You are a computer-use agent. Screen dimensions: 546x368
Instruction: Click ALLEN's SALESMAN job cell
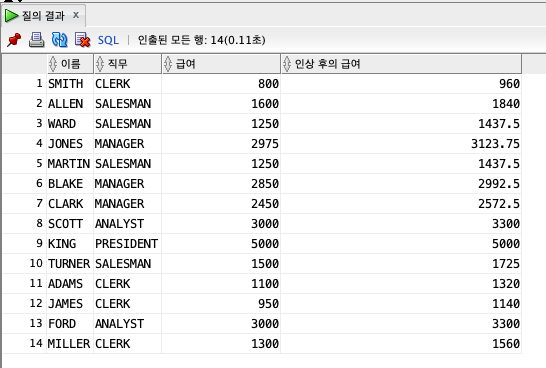pos(128,104)
